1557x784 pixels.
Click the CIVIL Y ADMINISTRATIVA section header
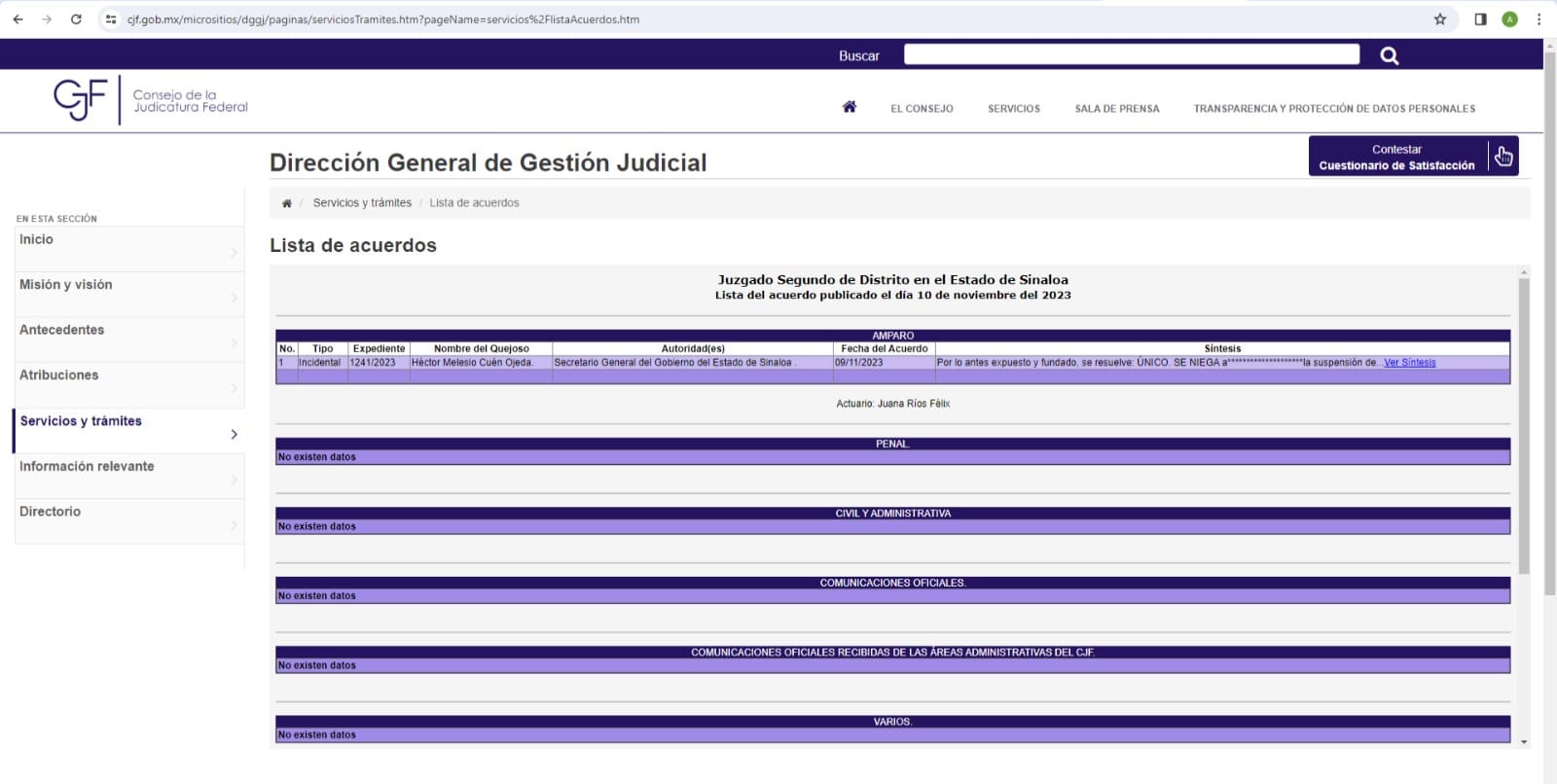point(892,514)
